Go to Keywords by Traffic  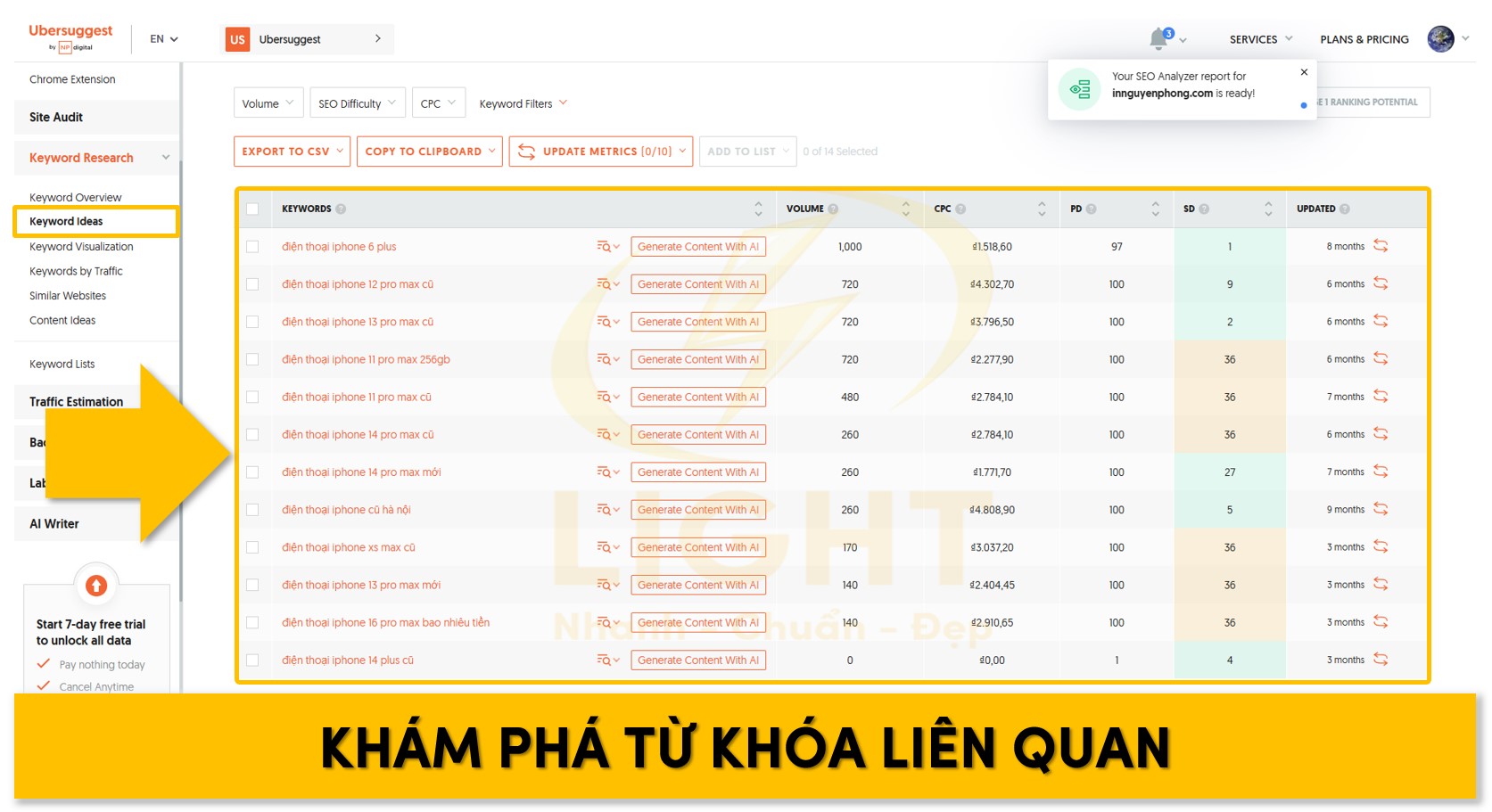pos(76,271)
